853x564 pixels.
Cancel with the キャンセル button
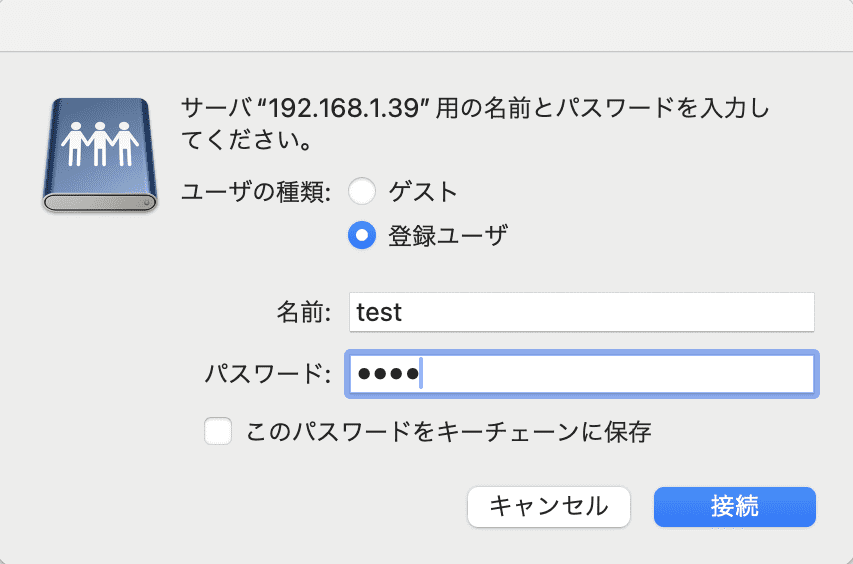coord(548,507)
